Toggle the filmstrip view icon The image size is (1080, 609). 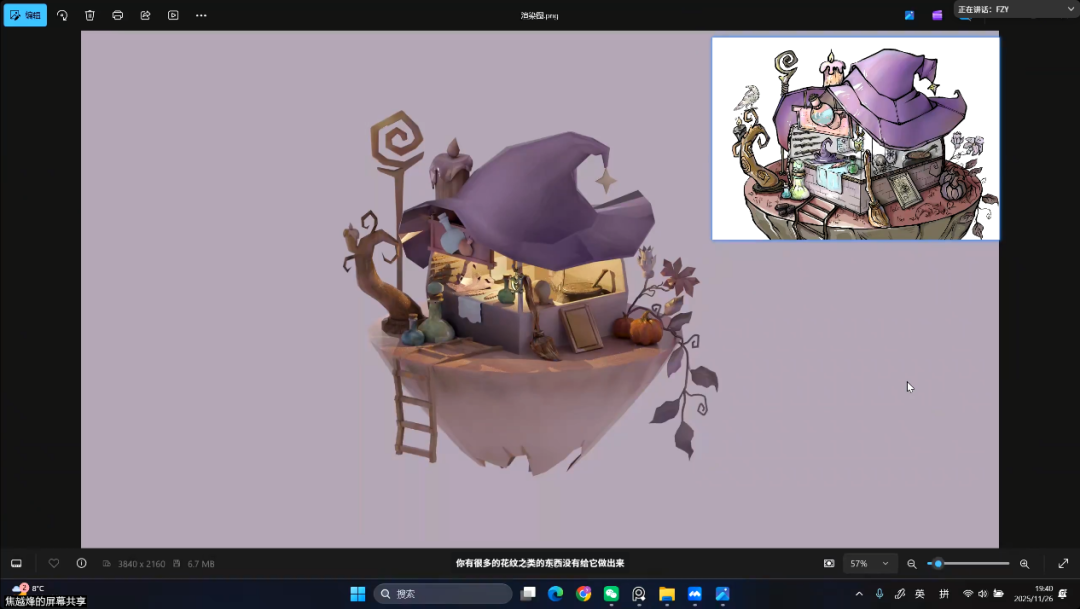pyautogui.click(x=16, y=563)
